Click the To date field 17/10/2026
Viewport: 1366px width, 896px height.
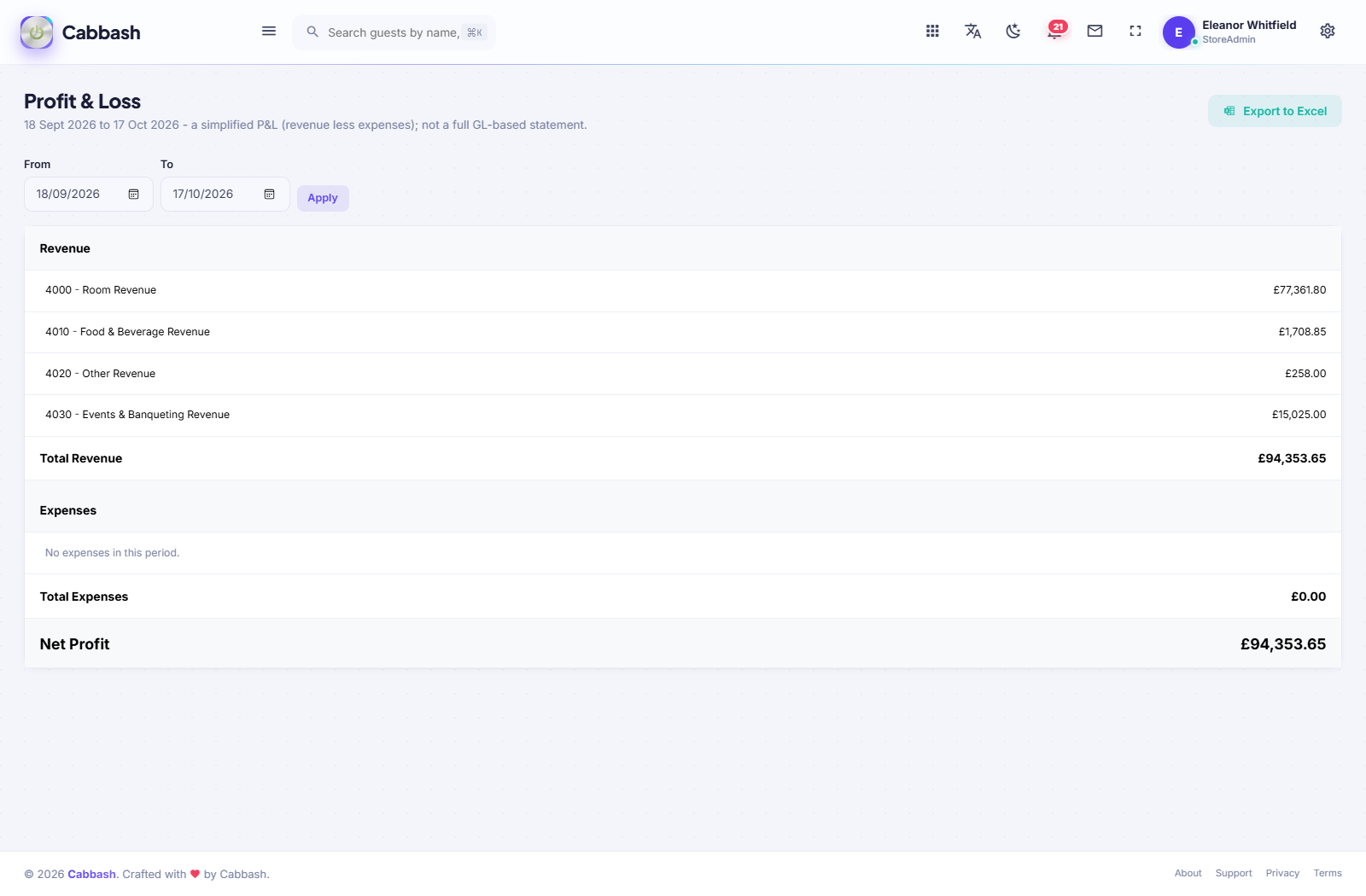pos(225,195)
